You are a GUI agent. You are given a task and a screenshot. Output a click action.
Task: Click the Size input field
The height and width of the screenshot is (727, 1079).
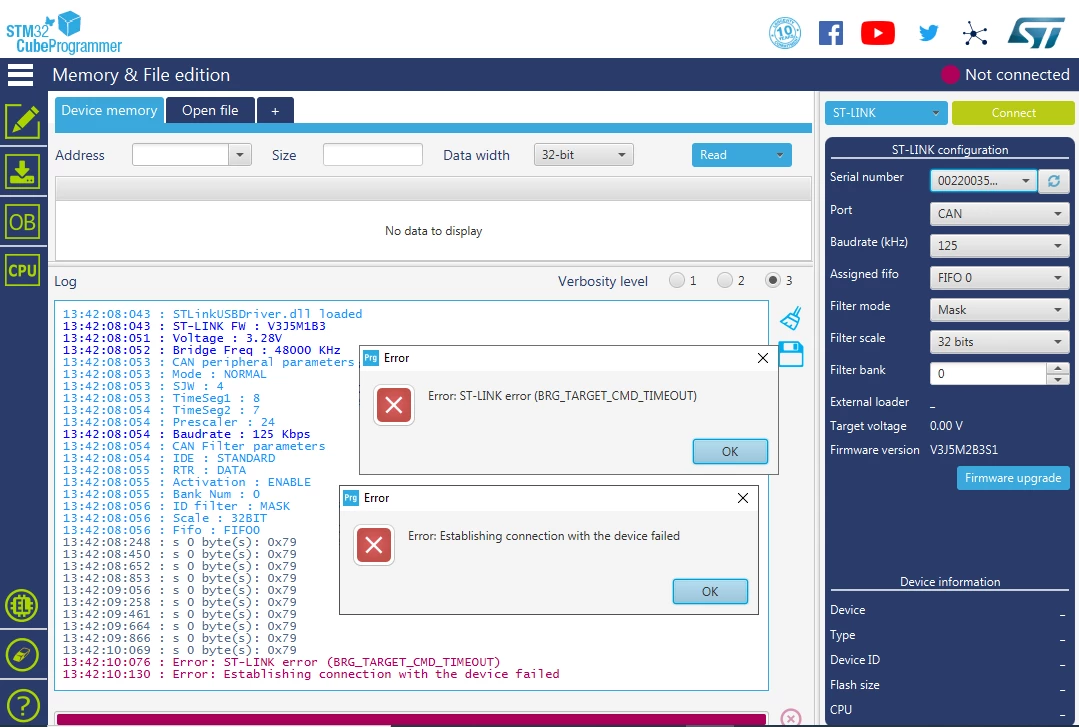373,155
